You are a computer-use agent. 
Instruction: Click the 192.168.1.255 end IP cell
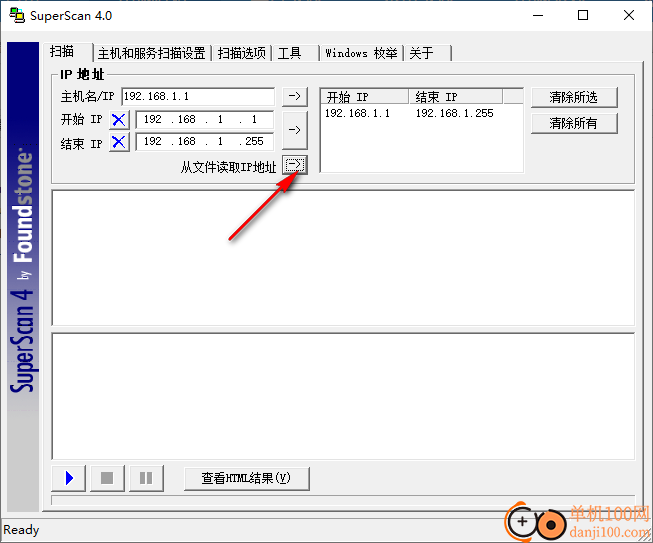454,113
